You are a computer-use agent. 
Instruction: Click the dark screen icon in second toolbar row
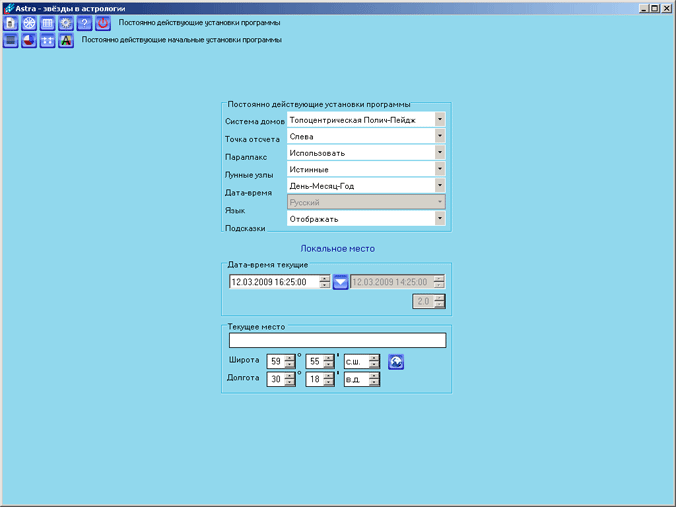[11, 41]
